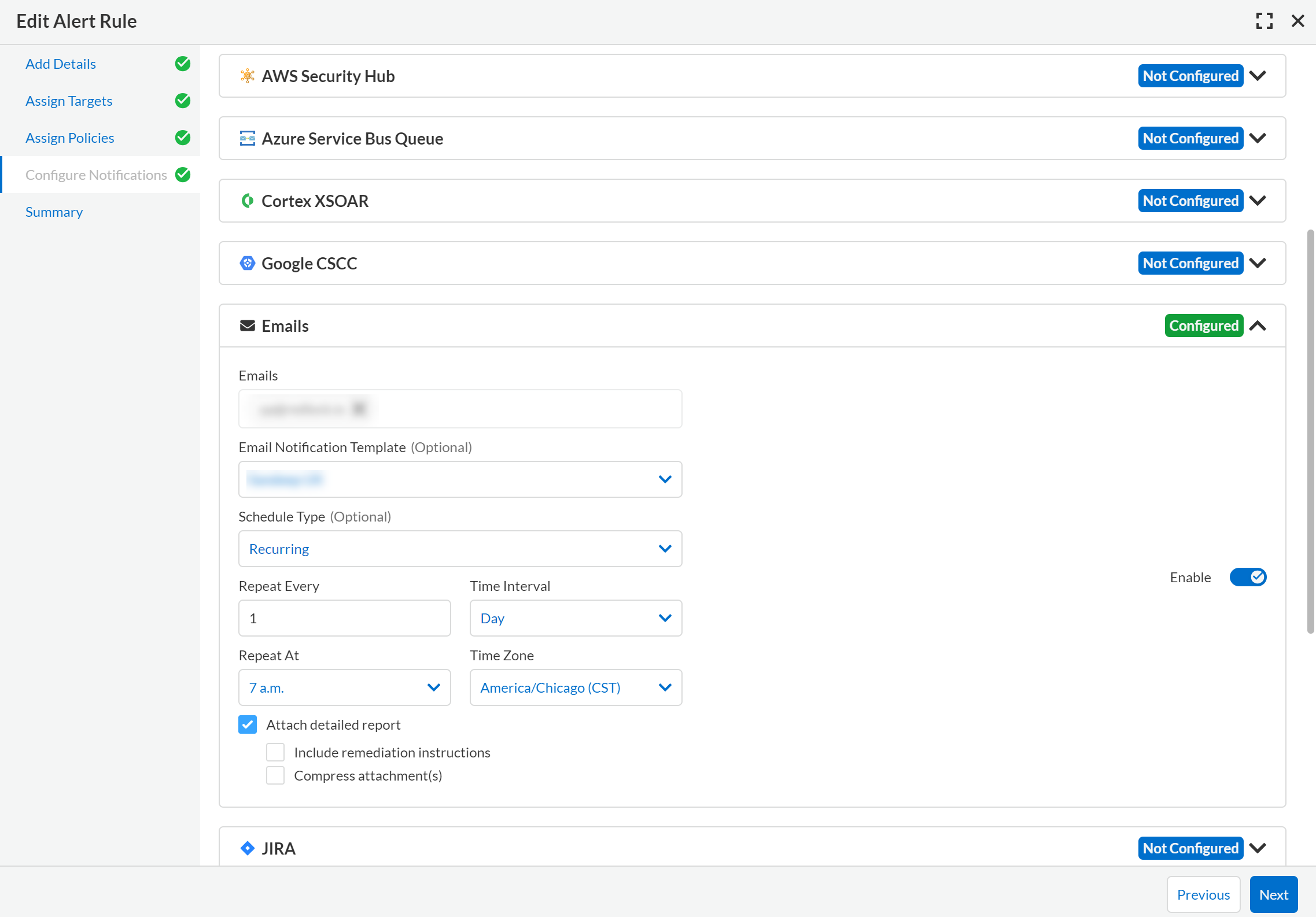Click the JIRA diamond icon
Screen dimensions: 1316x917
tap(247, 848)
